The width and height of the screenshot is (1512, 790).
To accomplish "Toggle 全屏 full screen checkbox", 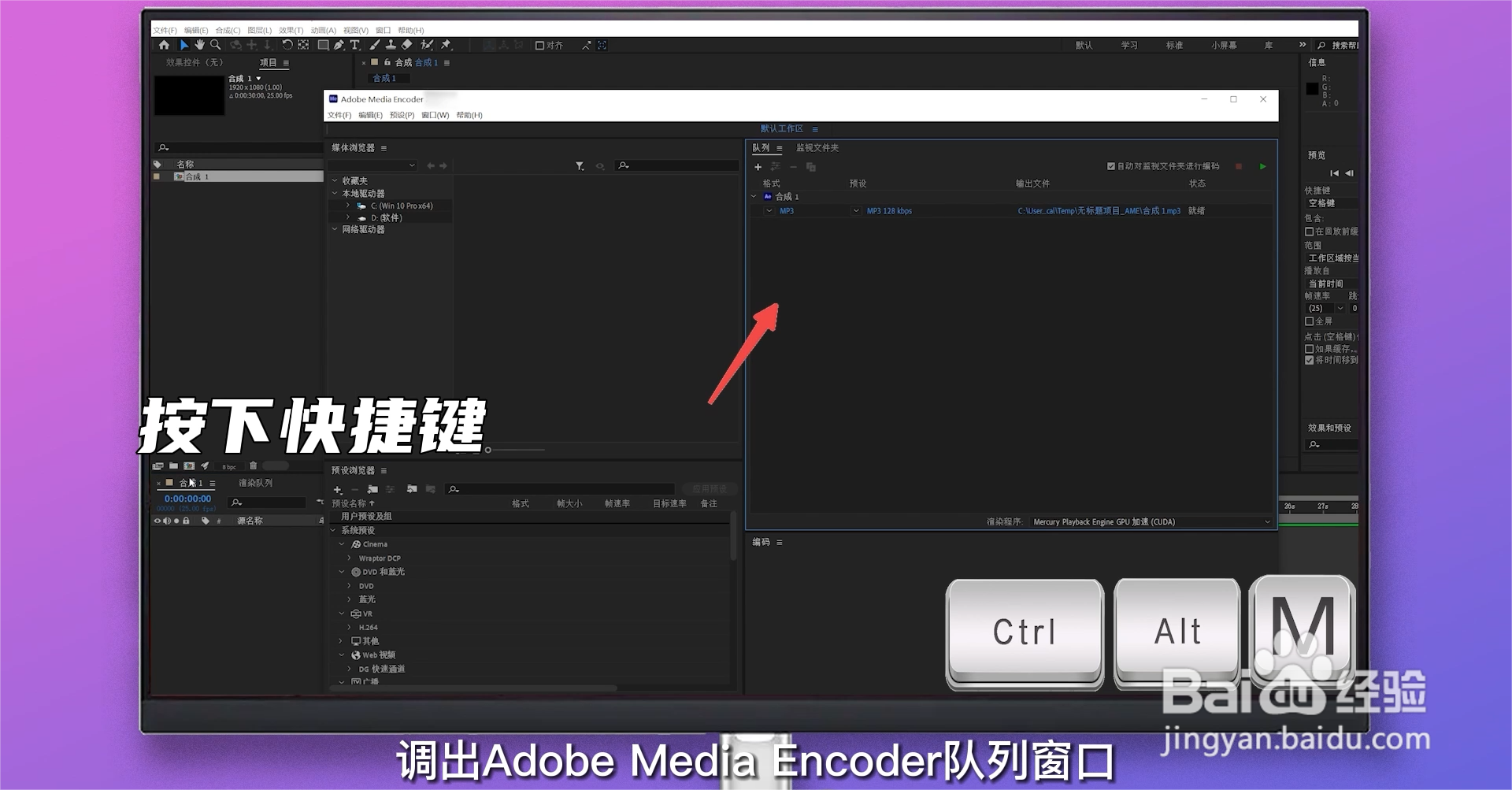I will click(x=1309, y=321).
